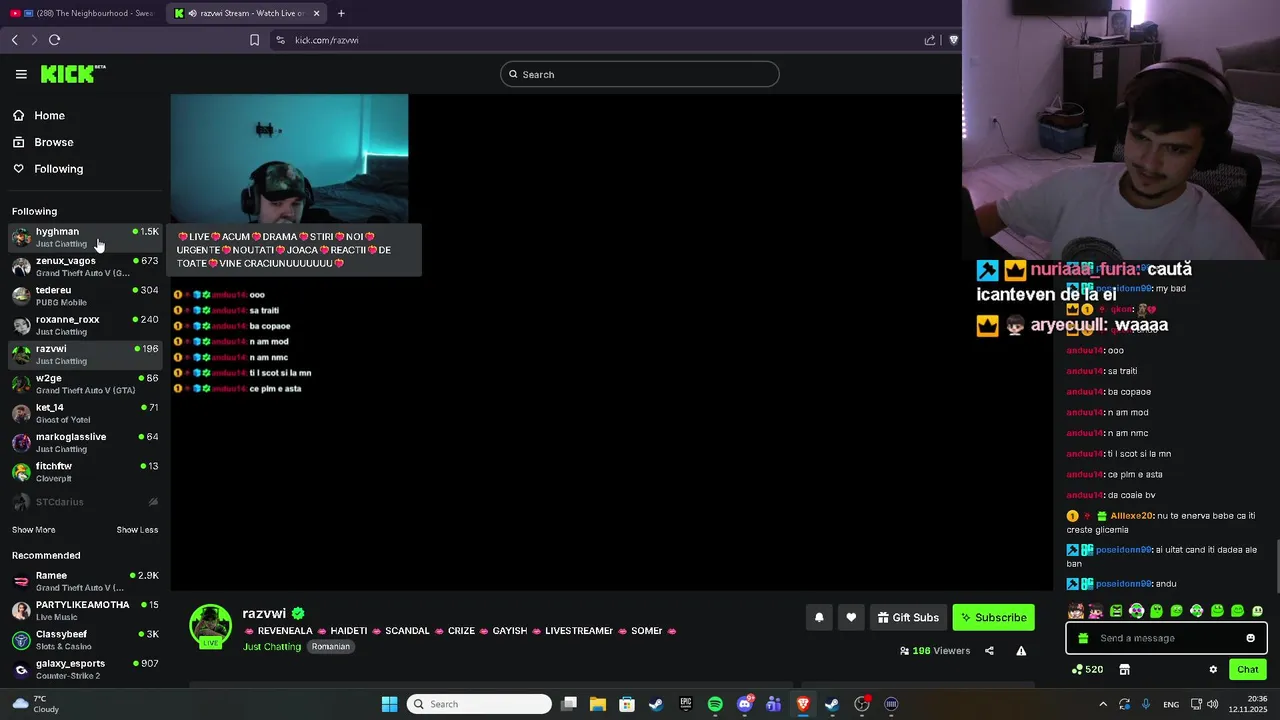Open the Kick hamburger menu

(21, 74)
